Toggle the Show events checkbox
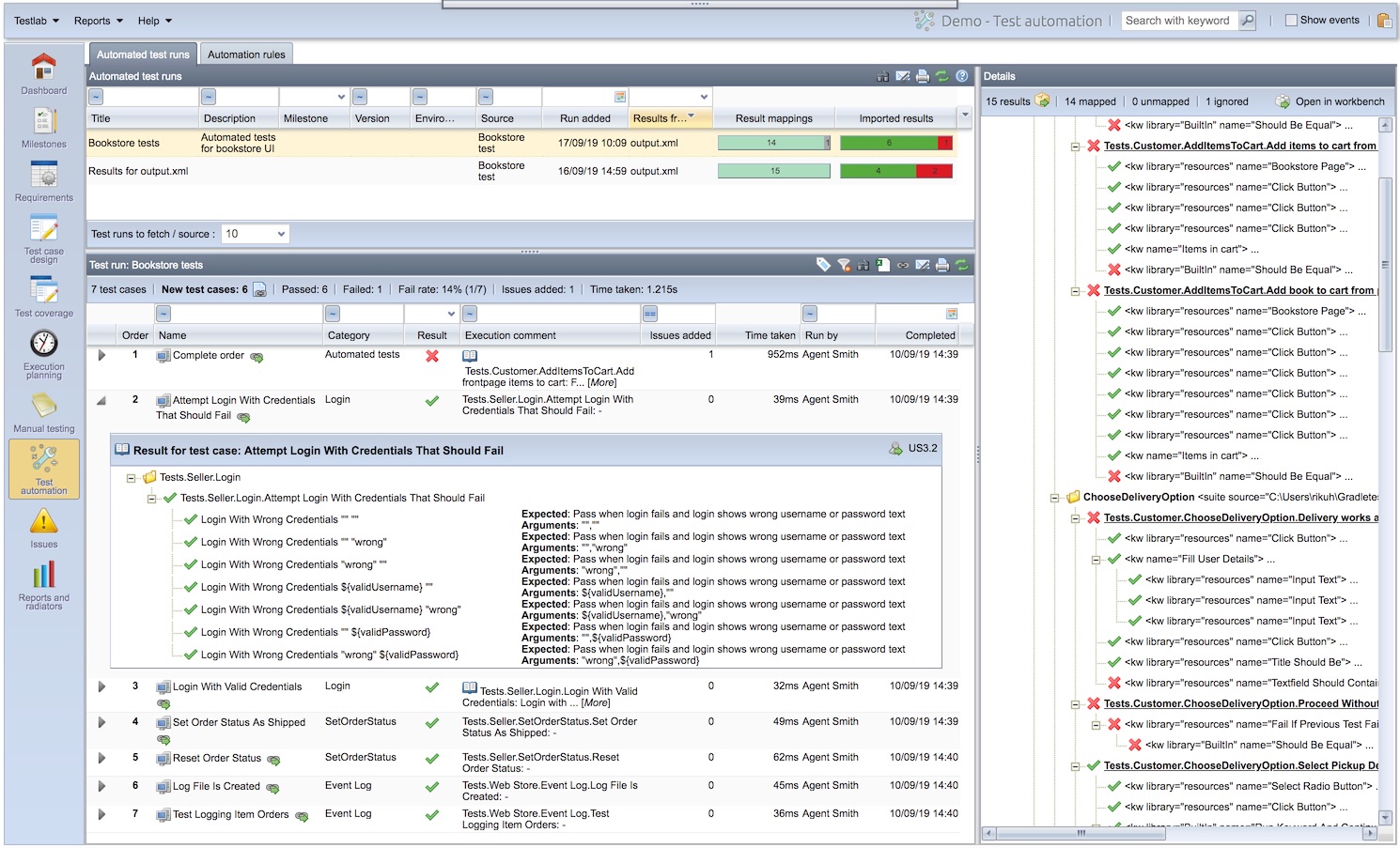The height and width of the screenshot is (848, 1400). click(x=1291, y=20)
